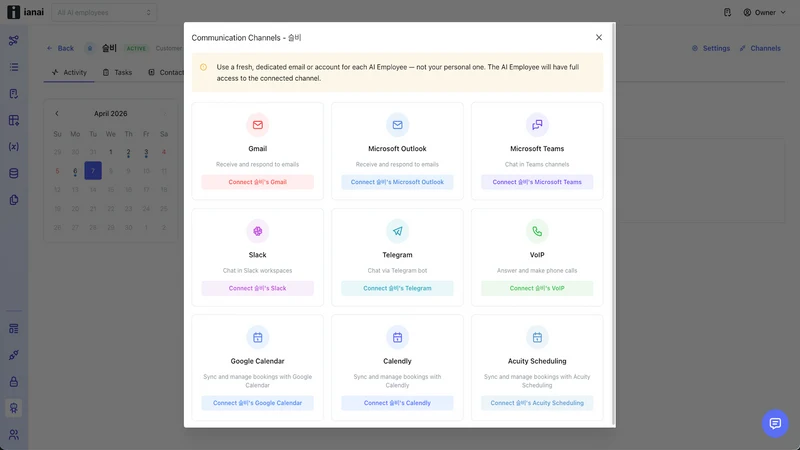Open the lock icon in sidebar

click(14, 382)
